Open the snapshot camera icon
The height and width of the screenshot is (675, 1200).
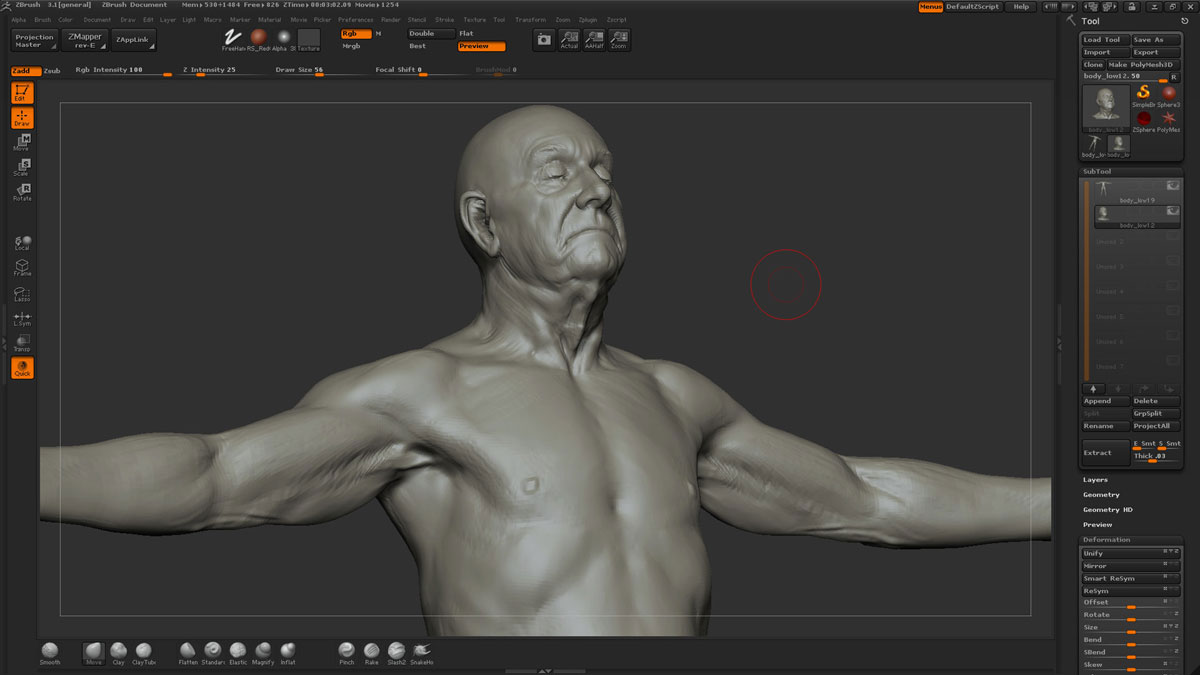[543, 39]
